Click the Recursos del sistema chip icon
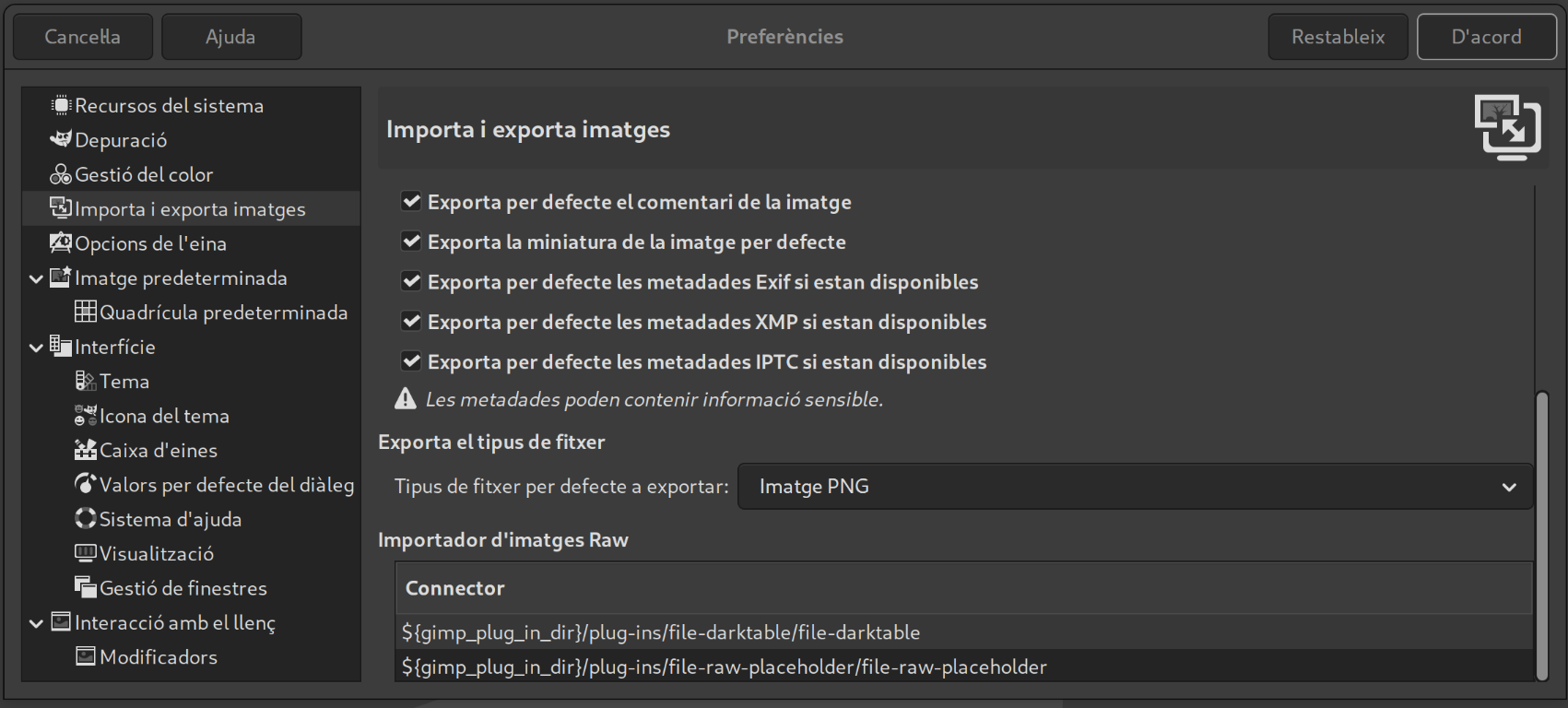 coord(61,106)
